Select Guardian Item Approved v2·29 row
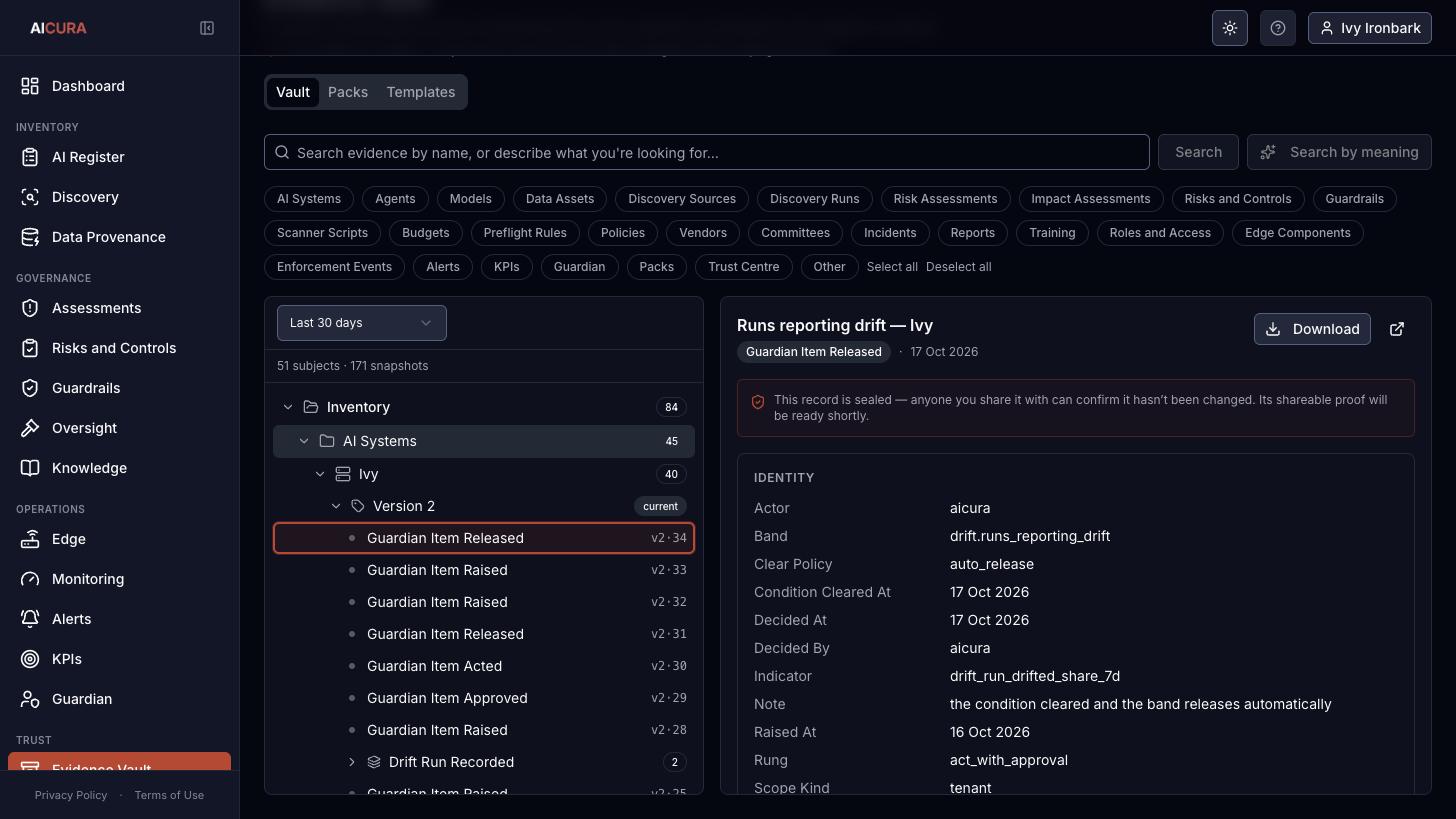 point(484,698)
